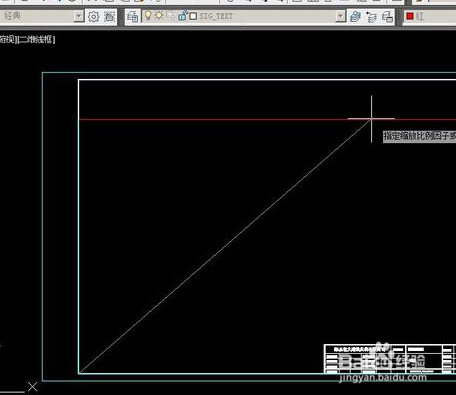This screenshot has width=456, height=395.
Task: Open the workspace settings gear
Action: [x=93, y=16]
